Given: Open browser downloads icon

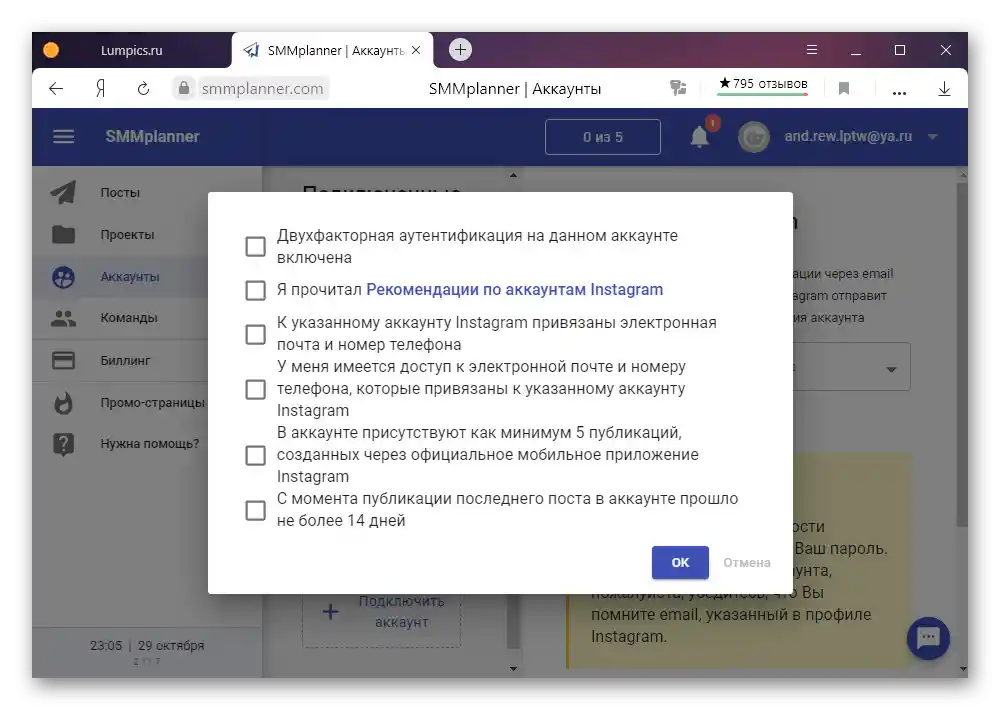Looking at the screenshot, I should click(x=945, y=88).
